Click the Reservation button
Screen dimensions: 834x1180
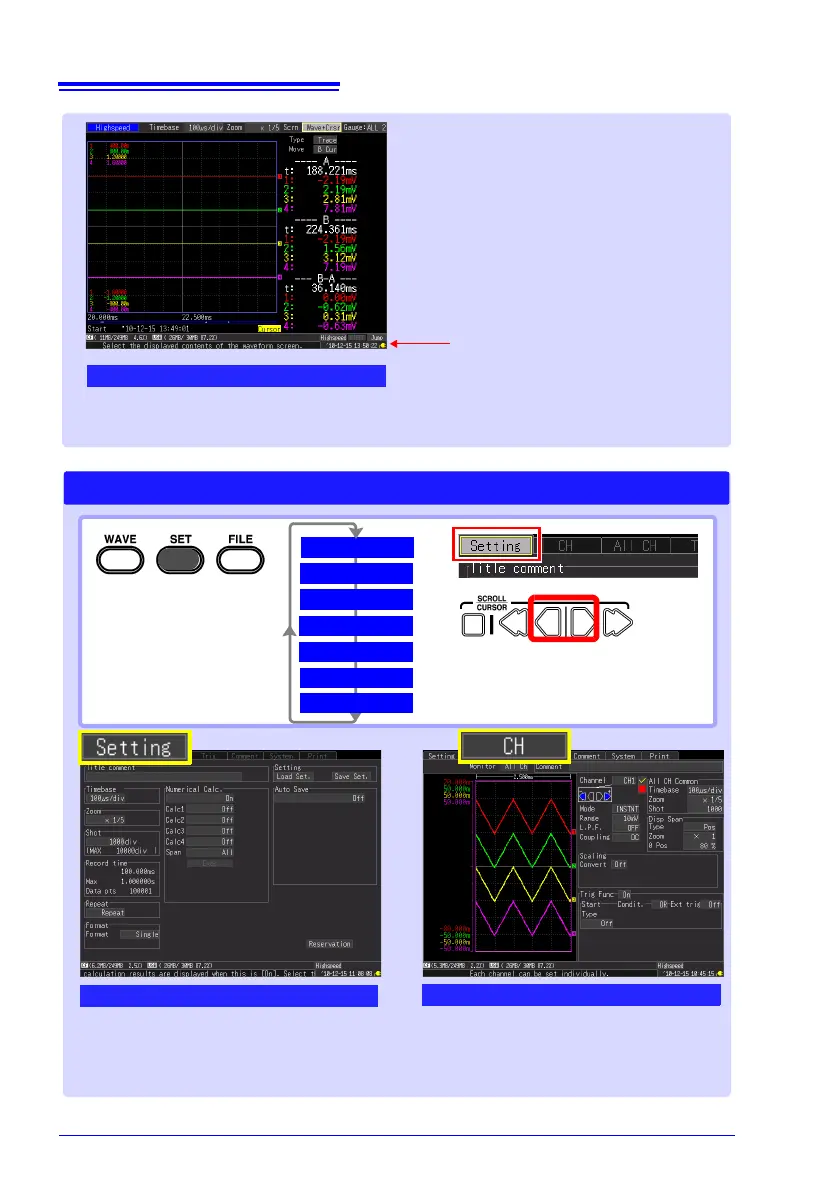pos(329,944)
